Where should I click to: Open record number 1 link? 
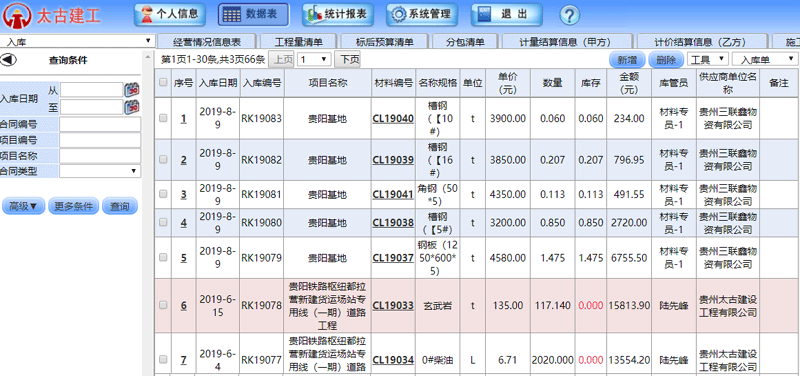click(x=184, y=118)
